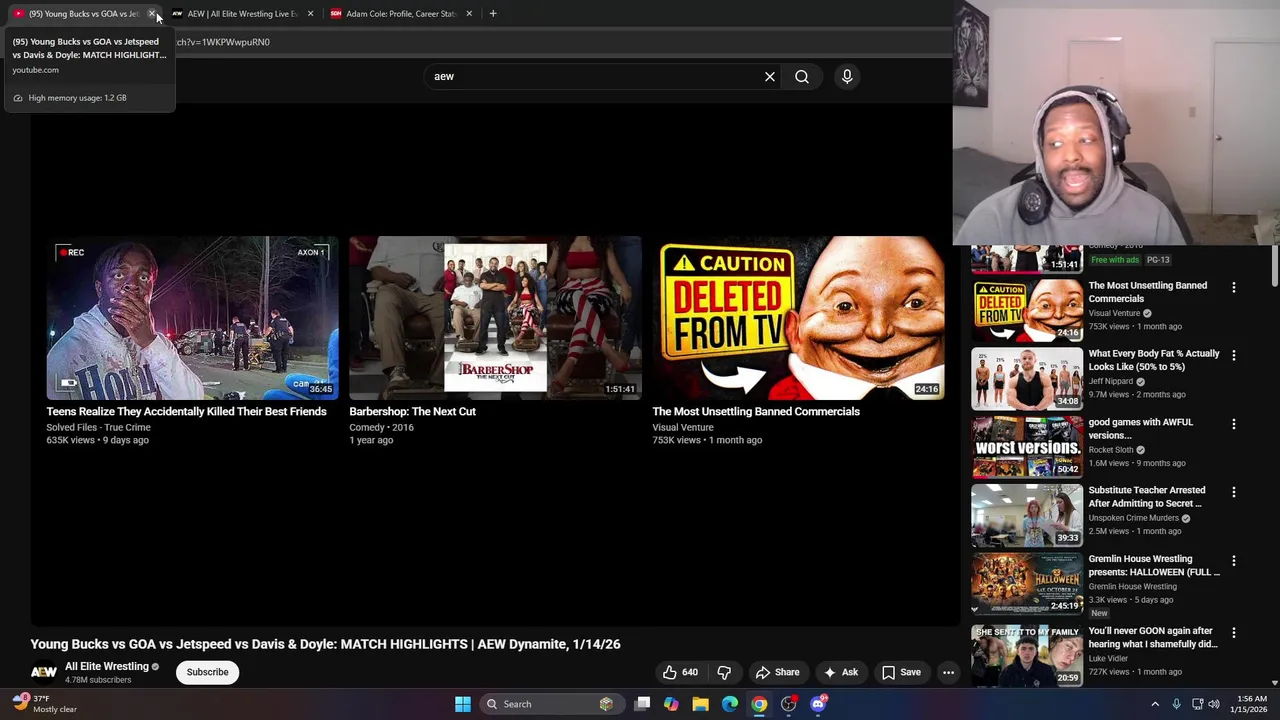Viewport: 1280px width, 720px height.
Task: Click the 'Free with ads' badge
Action: pyautogui.click(x=1115, y=260)
